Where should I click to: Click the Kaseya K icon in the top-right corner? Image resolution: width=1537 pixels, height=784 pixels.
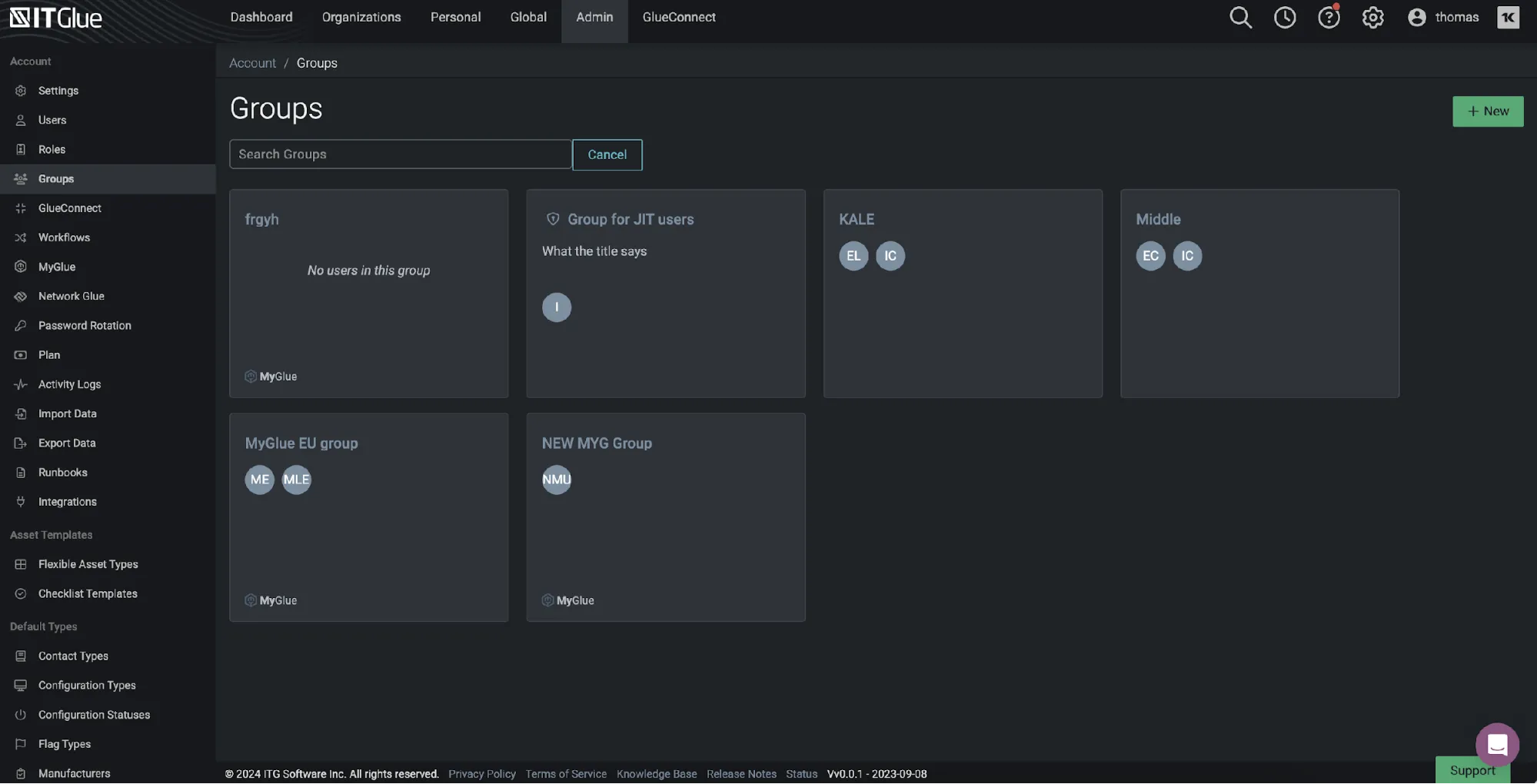[x=1508, y=18]
